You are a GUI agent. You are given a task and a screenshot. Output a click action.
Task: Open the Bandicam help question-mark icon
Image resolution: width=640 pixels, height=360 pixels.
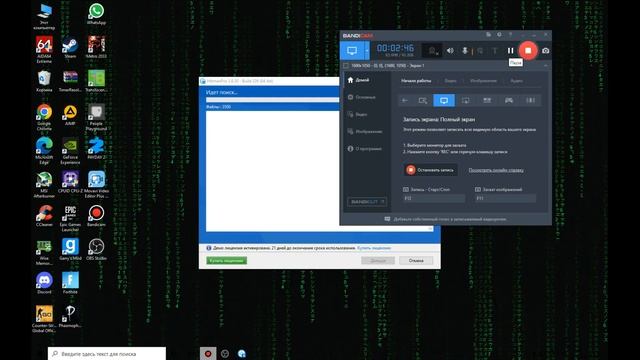click(510, 35)
